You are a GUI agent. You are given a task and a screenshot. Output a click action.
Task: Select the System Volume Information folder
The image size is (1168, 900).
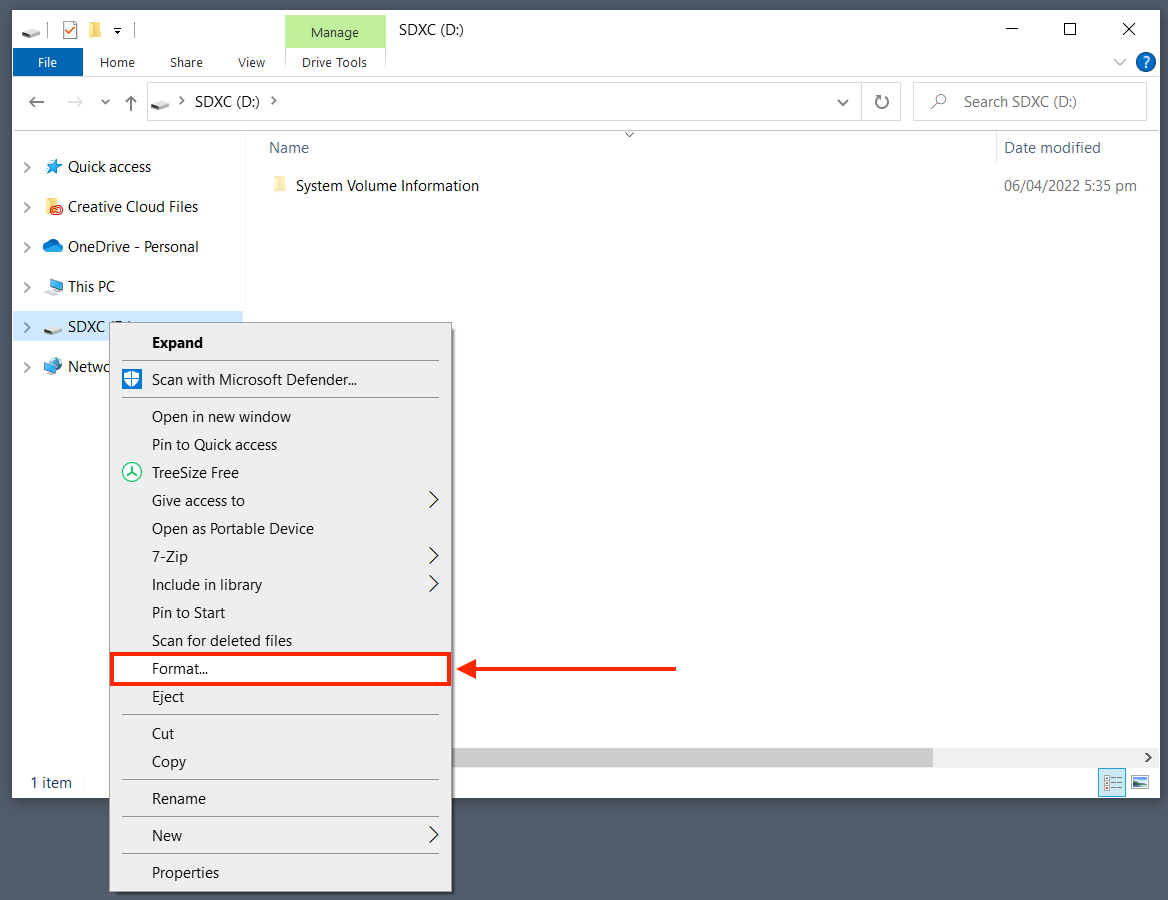point(387,186)
